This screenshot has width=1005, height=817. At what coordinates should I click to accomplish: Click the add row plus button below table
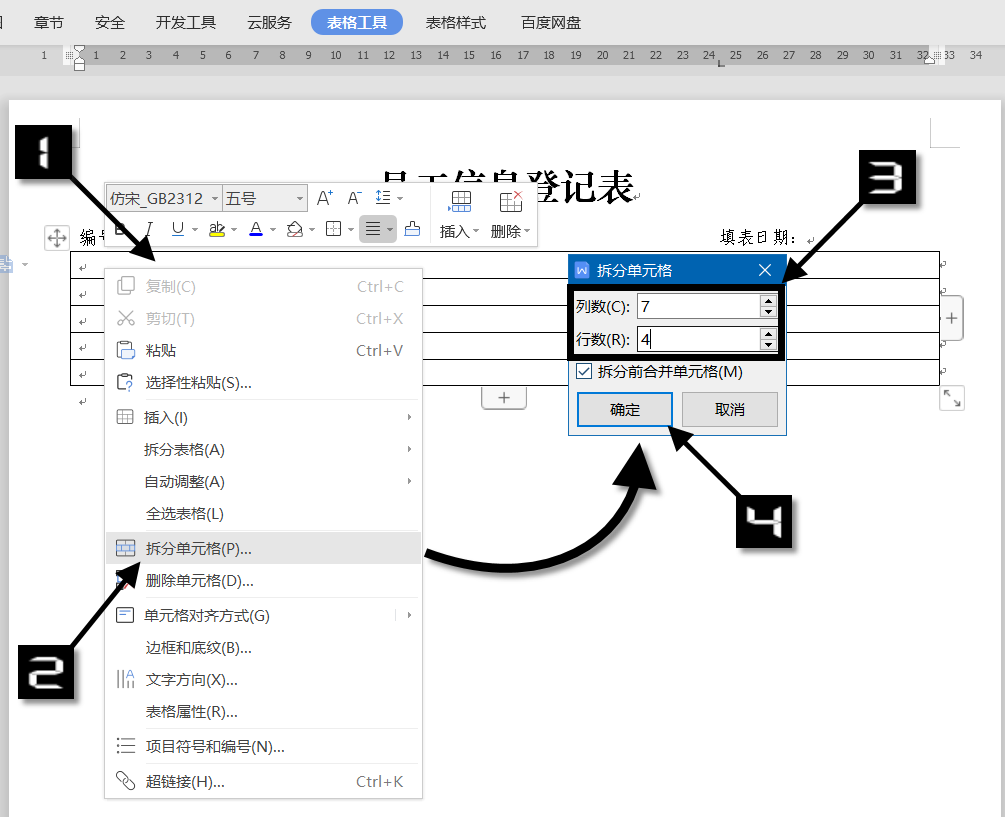point(504,397)
